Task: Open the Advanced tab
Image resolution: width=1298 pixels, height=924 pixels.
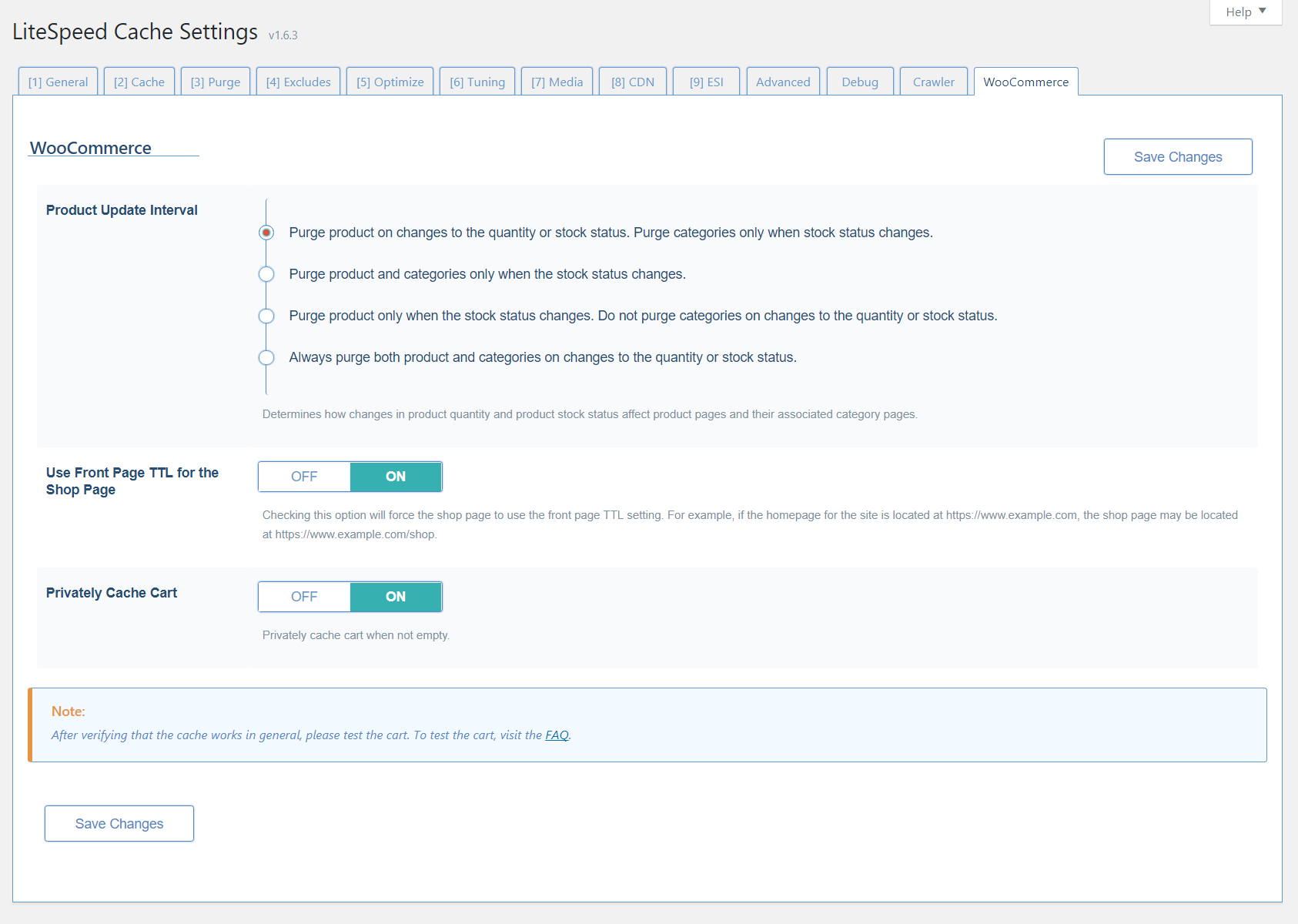Action: pyautogui.click(x=783, y=82)
